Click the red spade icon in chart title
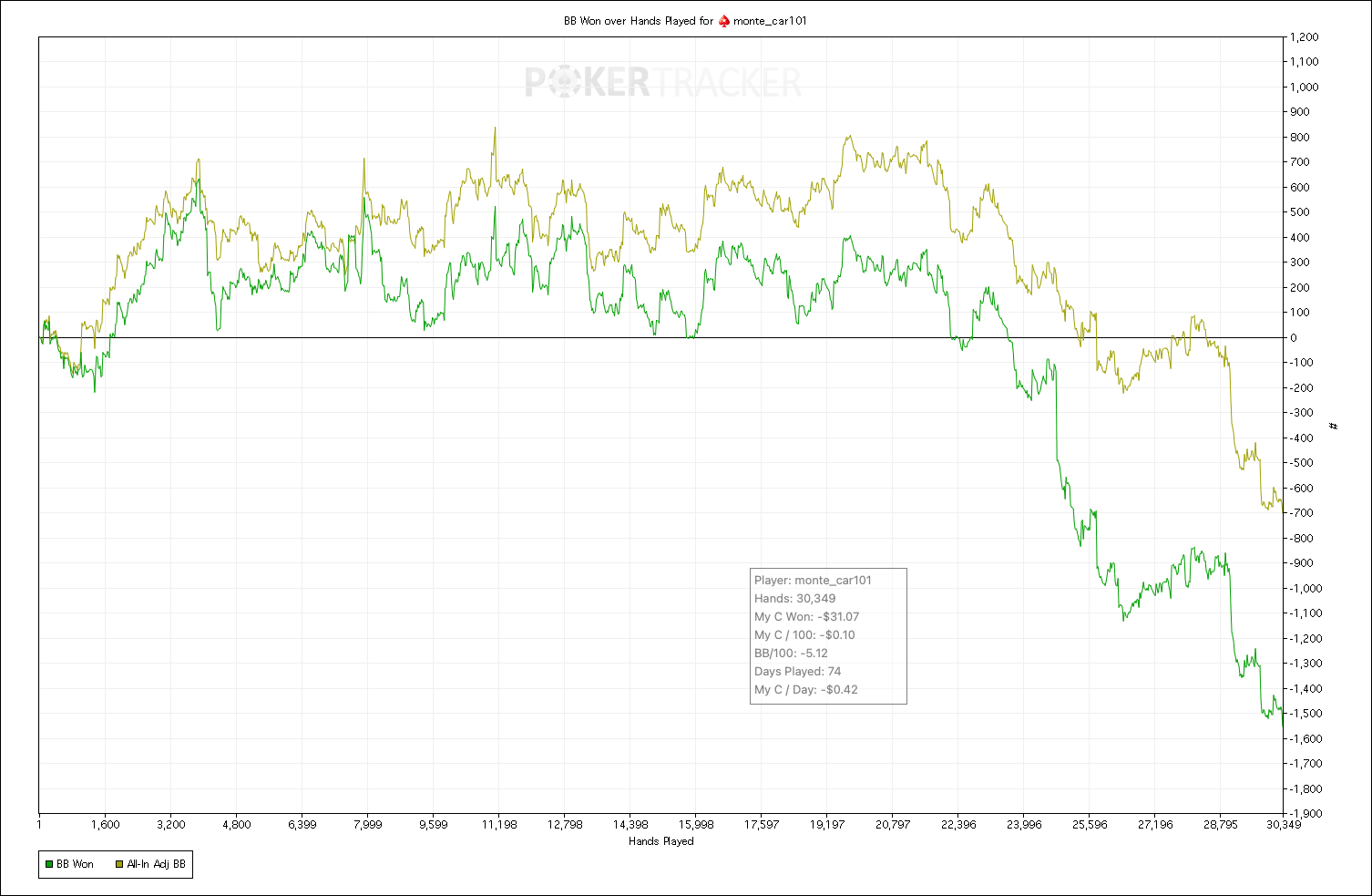The height and width of the screenshot is (896, 1372). (x=724, y=21)
